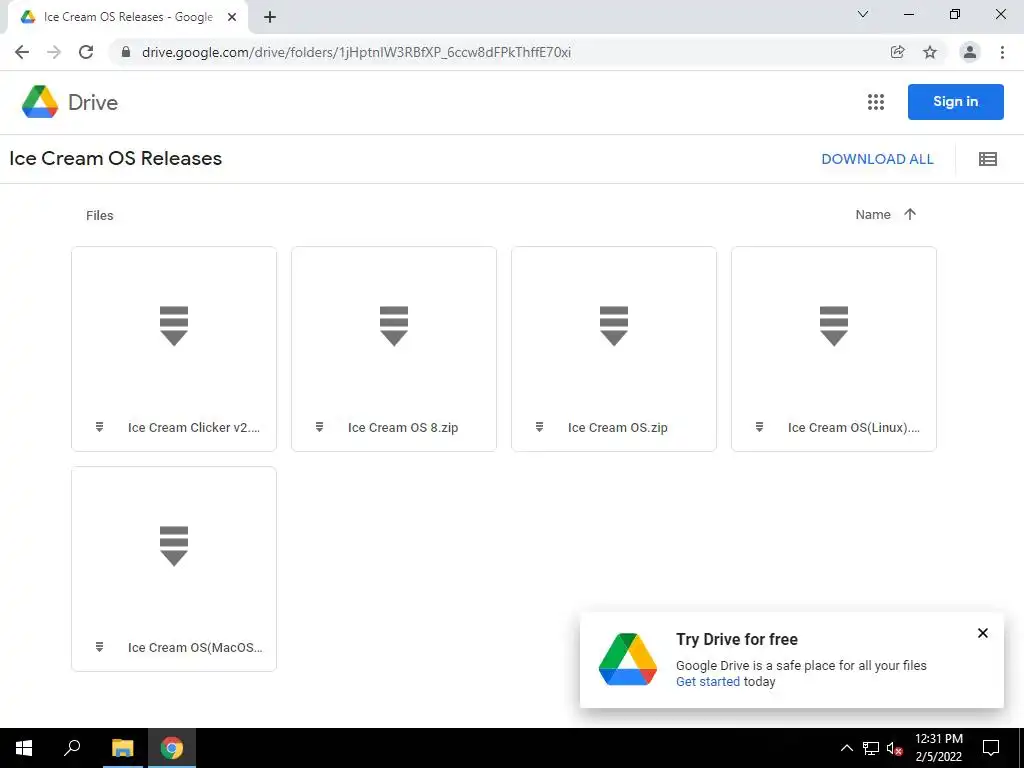The width and height of the screenshot is (1024, 768).
Task: Open the Name sort options
Action: [873, 215]
